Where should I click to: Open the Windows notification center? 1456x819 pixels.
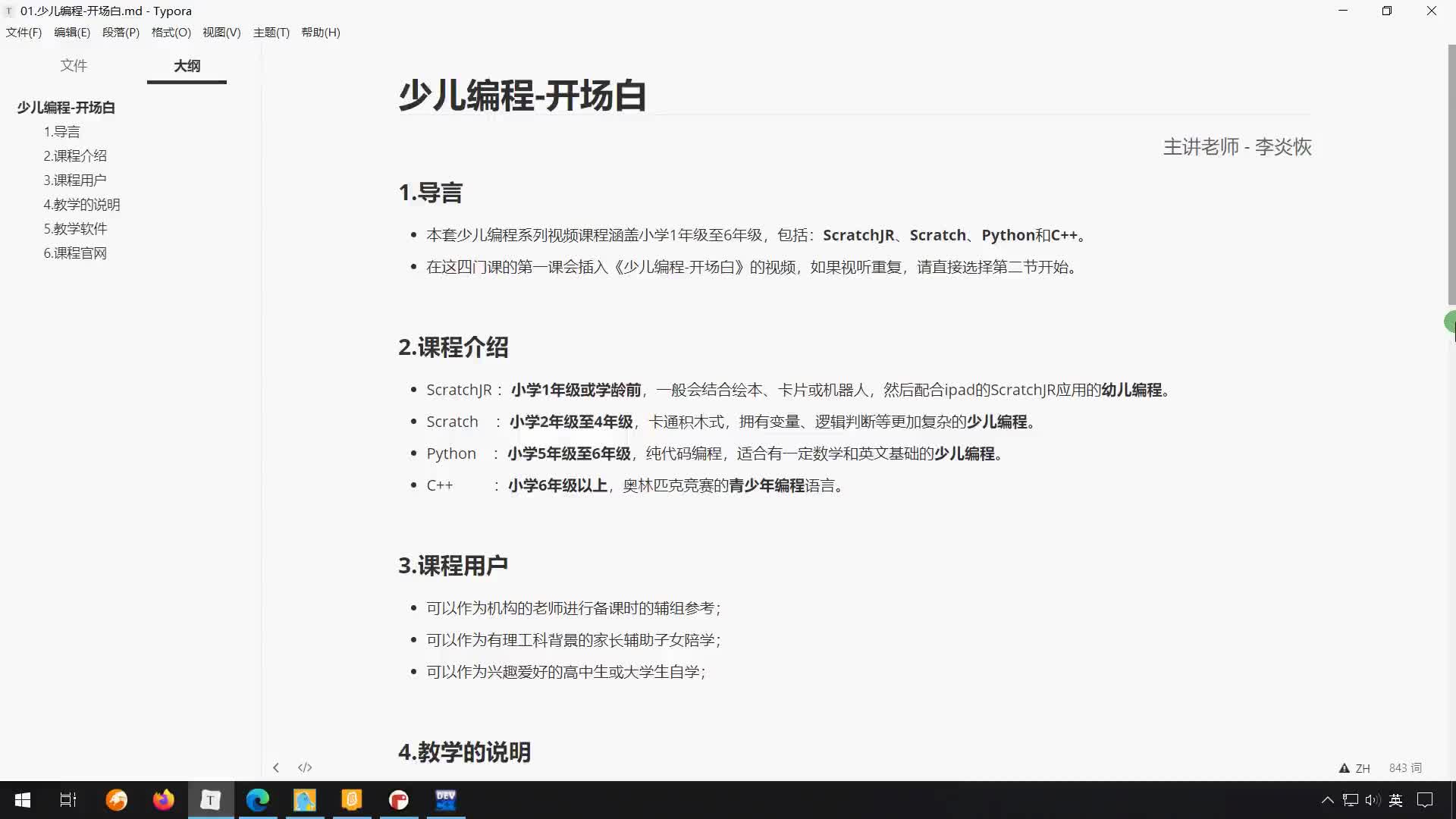(x=1425, y=800)
